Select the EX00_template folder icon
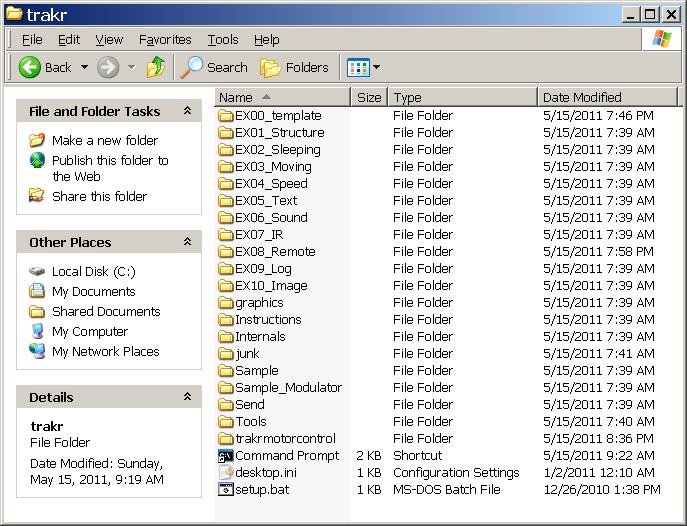 click(x=226, y=116)
